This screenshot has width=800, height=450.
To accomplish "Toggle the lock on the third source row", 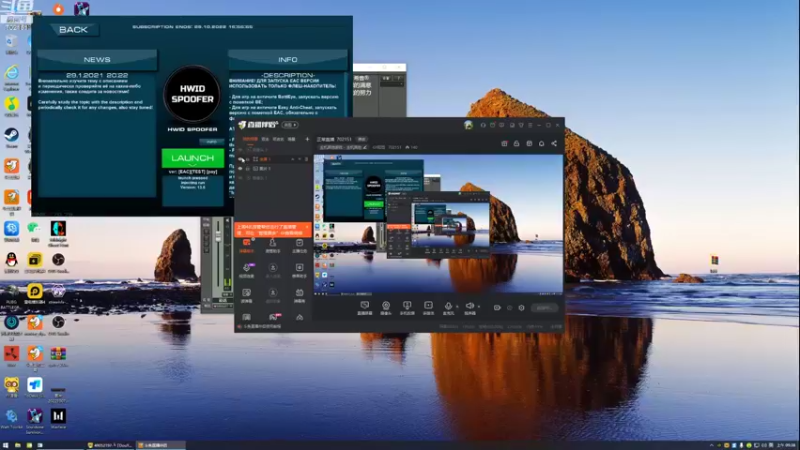I will [248, 169].
